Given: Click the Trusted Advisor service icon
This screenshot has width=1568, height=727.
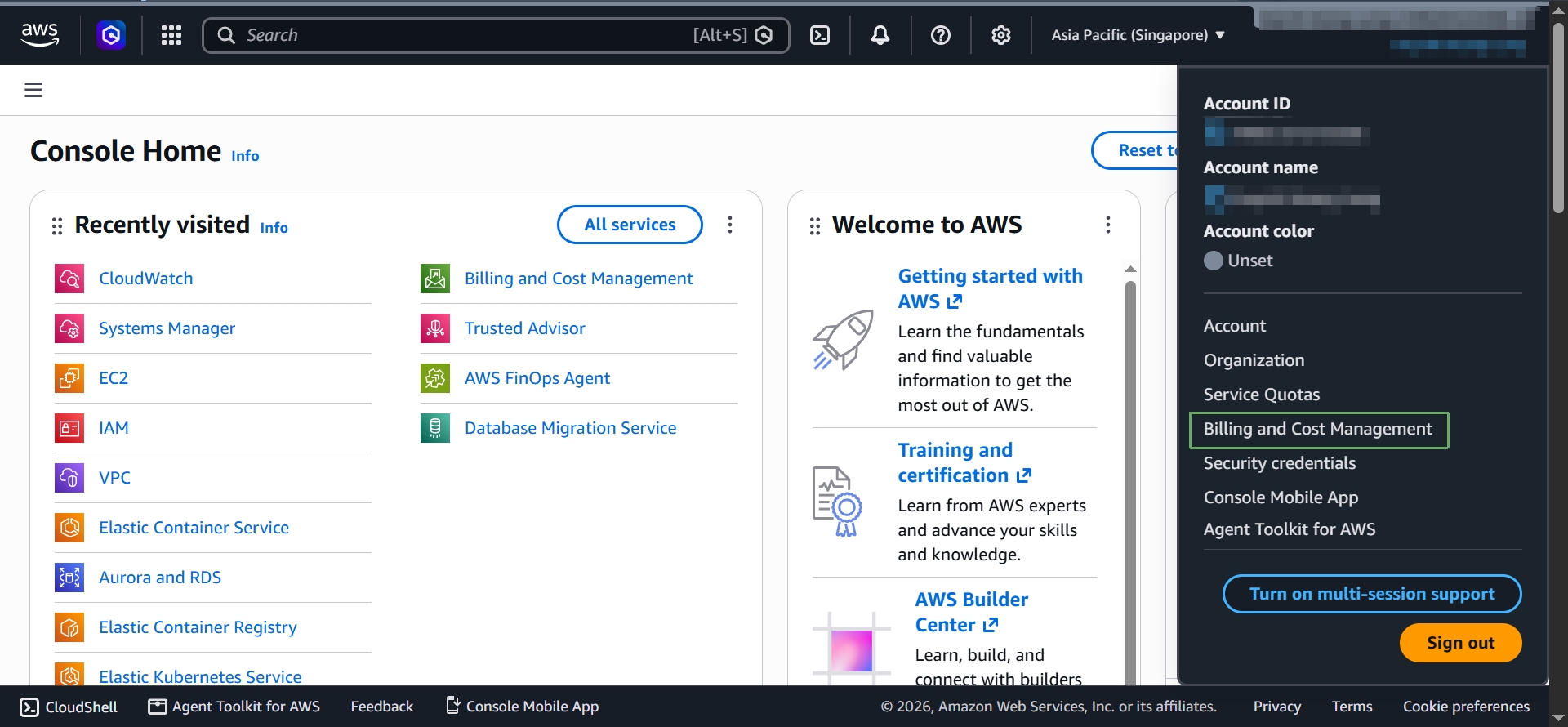Looking at the screenshot, I should coord(435,328).
